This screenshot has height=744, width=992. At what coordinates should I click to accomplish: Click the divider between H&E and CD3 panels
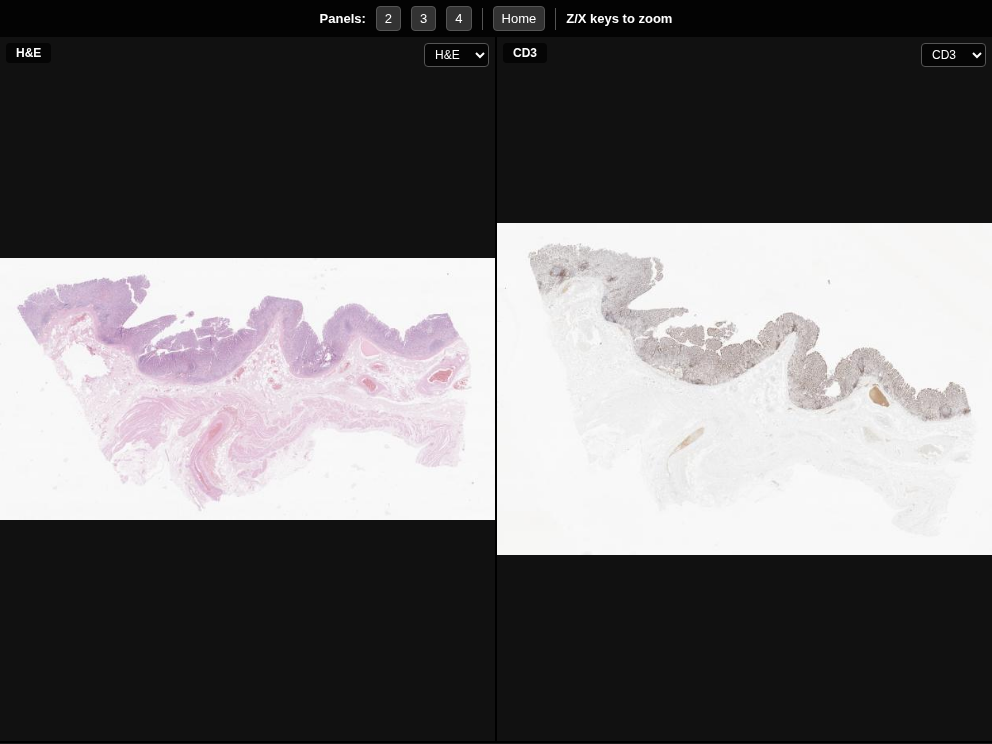(496, 400)
